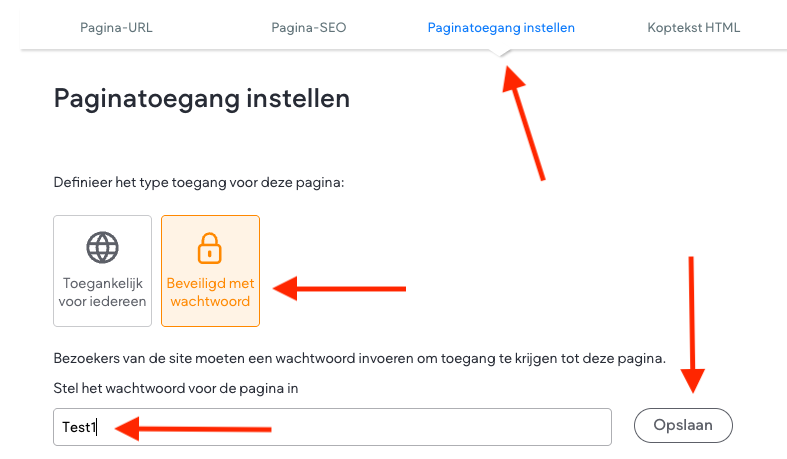Click the 'Paginatoegang instellen' page heading
Viewport: 787px width, 459px height.
[201, 99]
